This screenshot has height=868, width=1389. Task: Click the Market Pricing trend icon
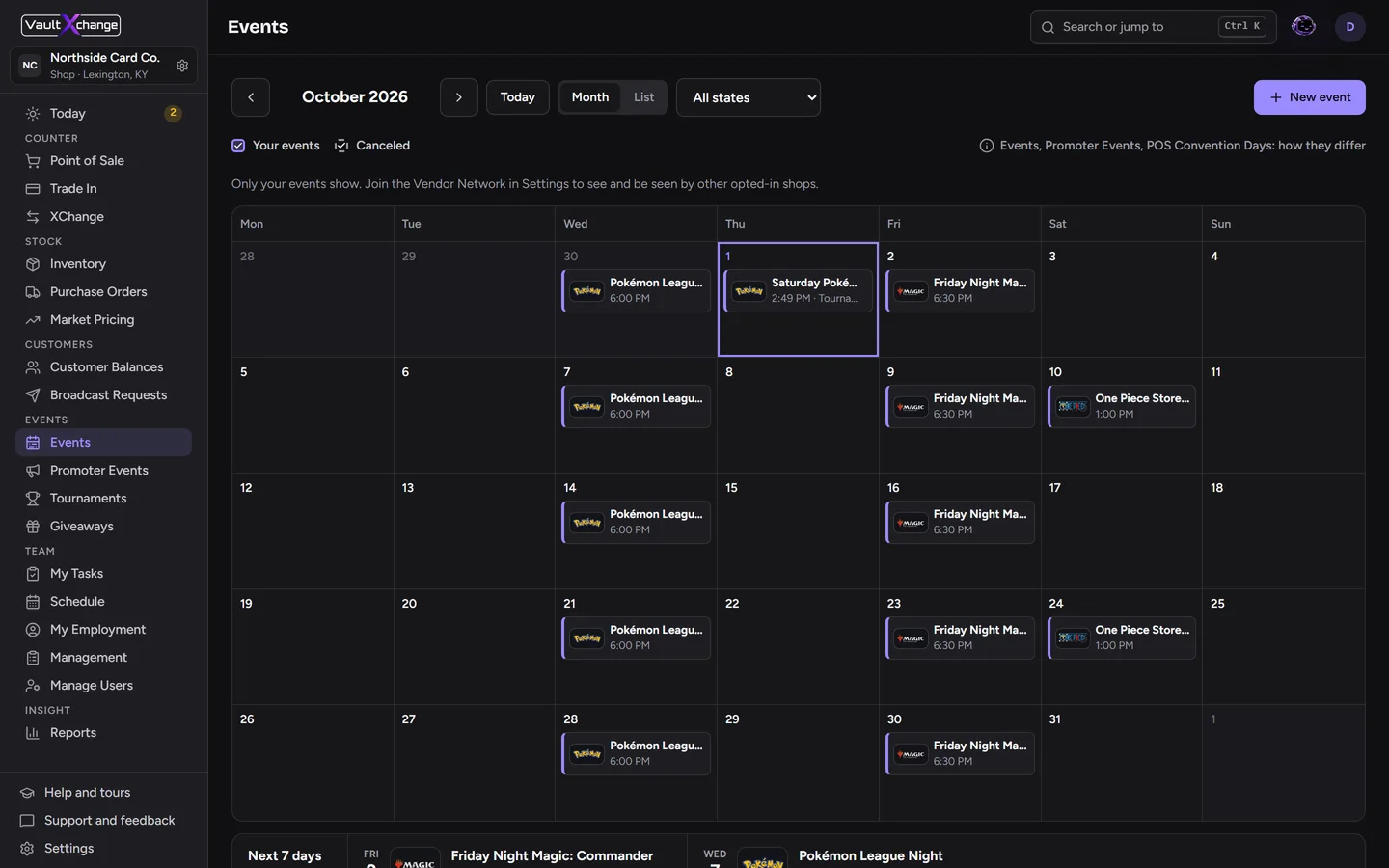[33, 319]
